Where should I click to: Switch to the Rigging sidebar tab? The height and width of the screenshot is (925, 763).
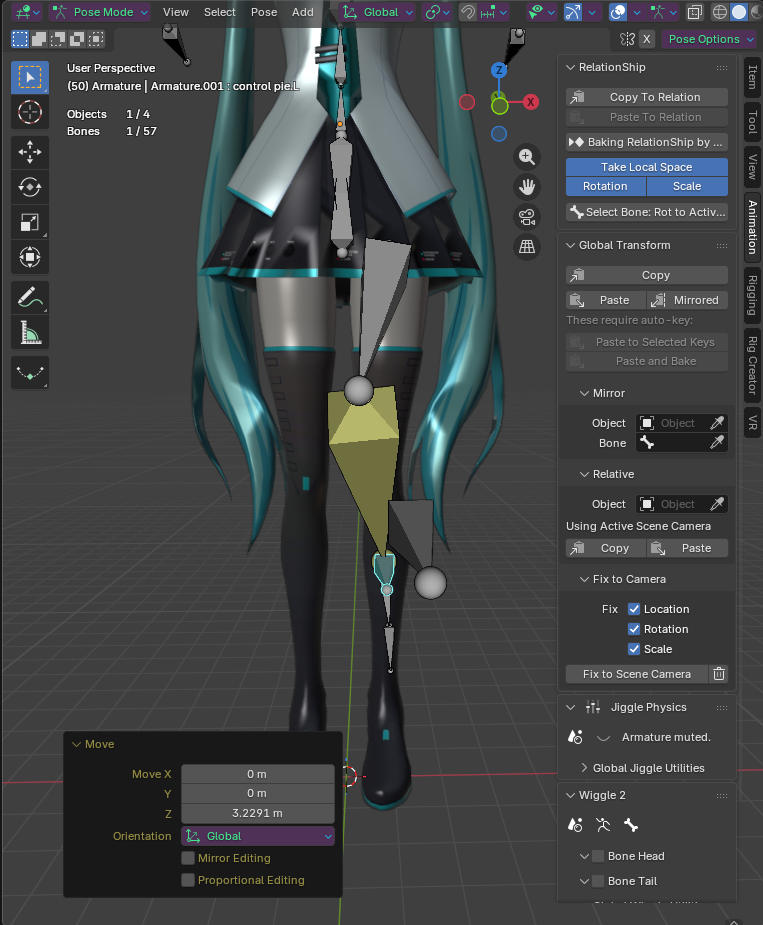pos(752,295)
